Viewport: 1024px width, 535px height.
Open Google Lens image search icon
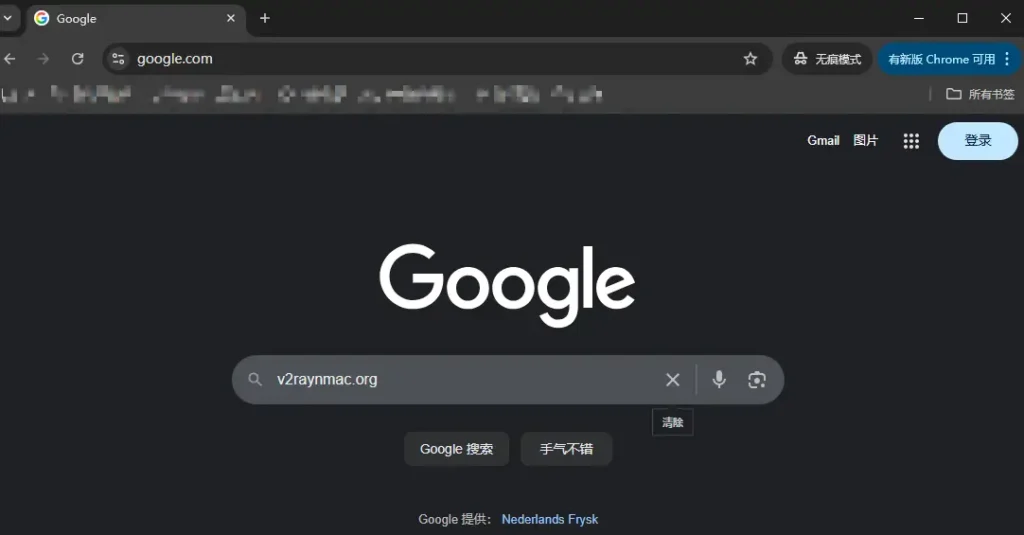point(756,380)
